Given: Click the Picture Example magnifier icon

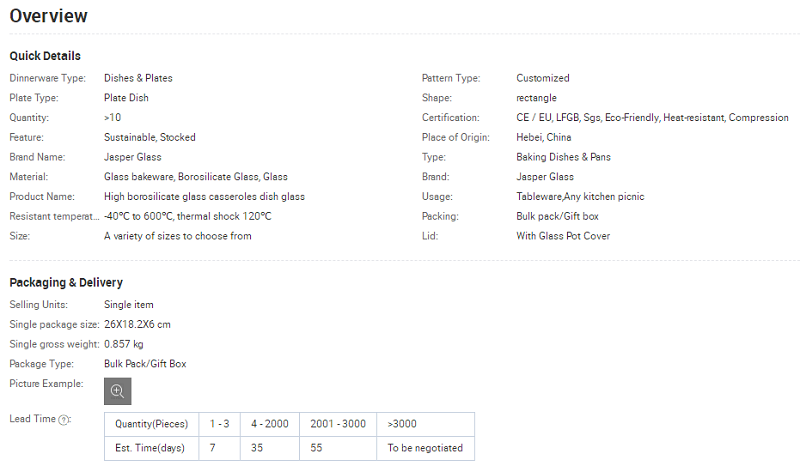Looking at the screenshot, I should point(117,391).
